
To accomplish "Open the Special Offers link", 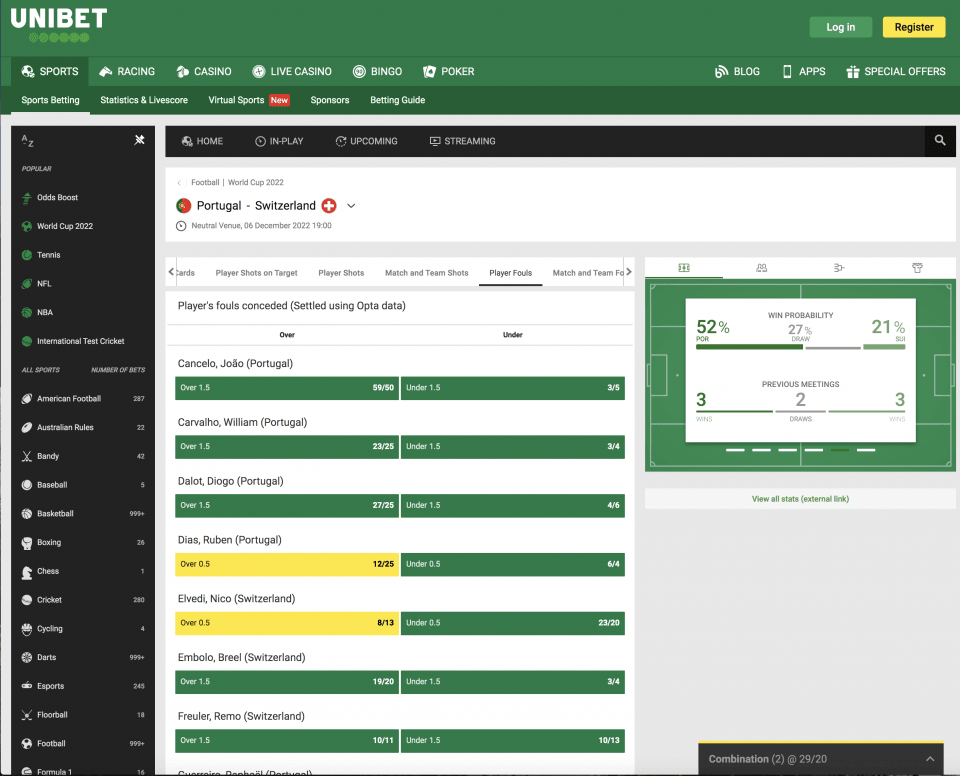I will point(896,72).
